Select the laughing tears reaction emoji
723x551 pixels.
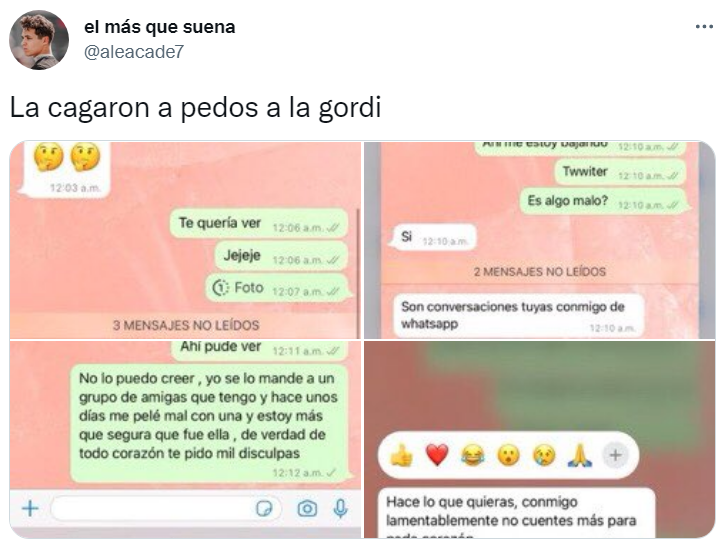(x=473, y=456)
